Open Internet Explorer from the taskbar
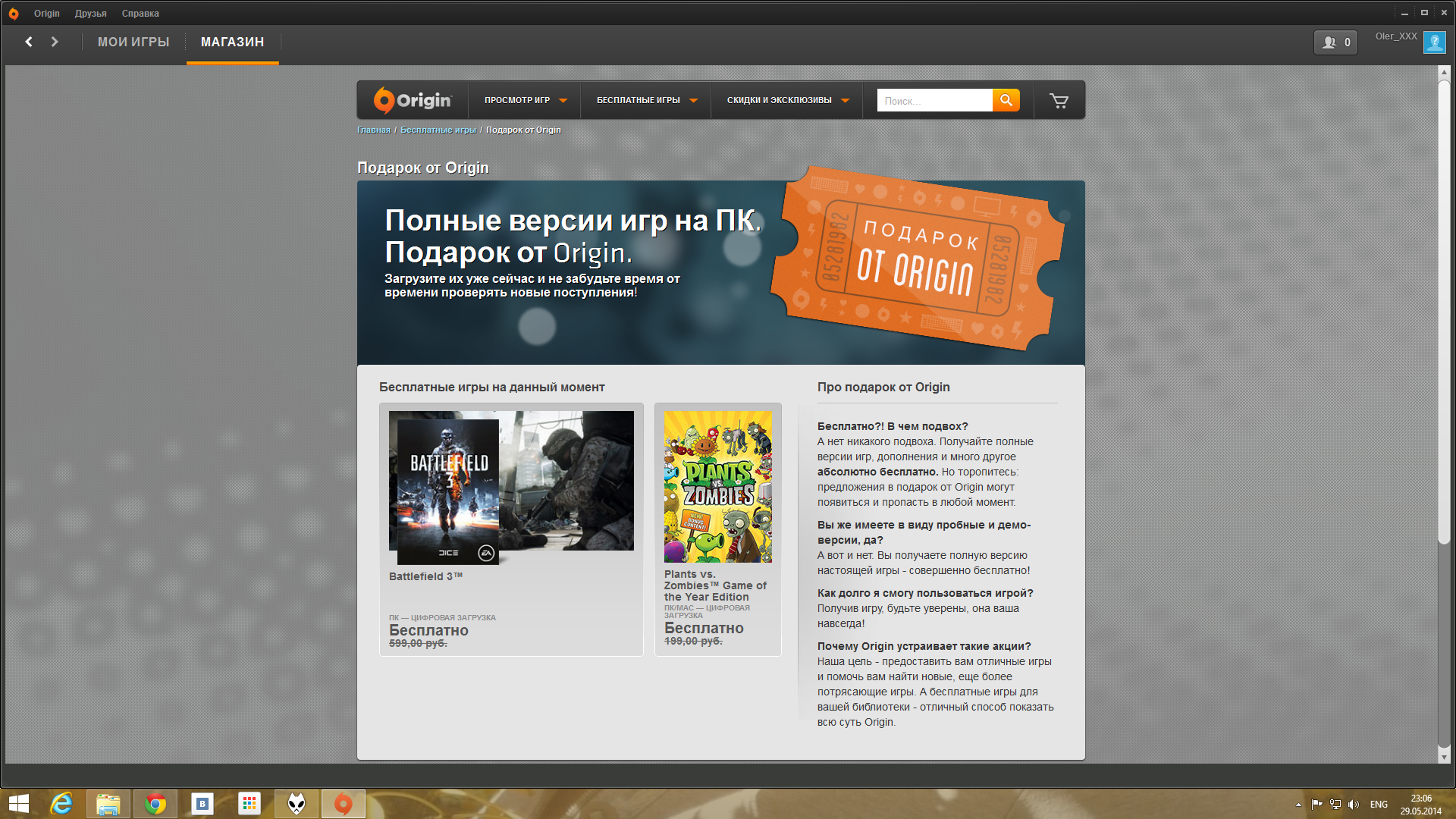Viewport: 1456px width, 819px height. (61, 804)
